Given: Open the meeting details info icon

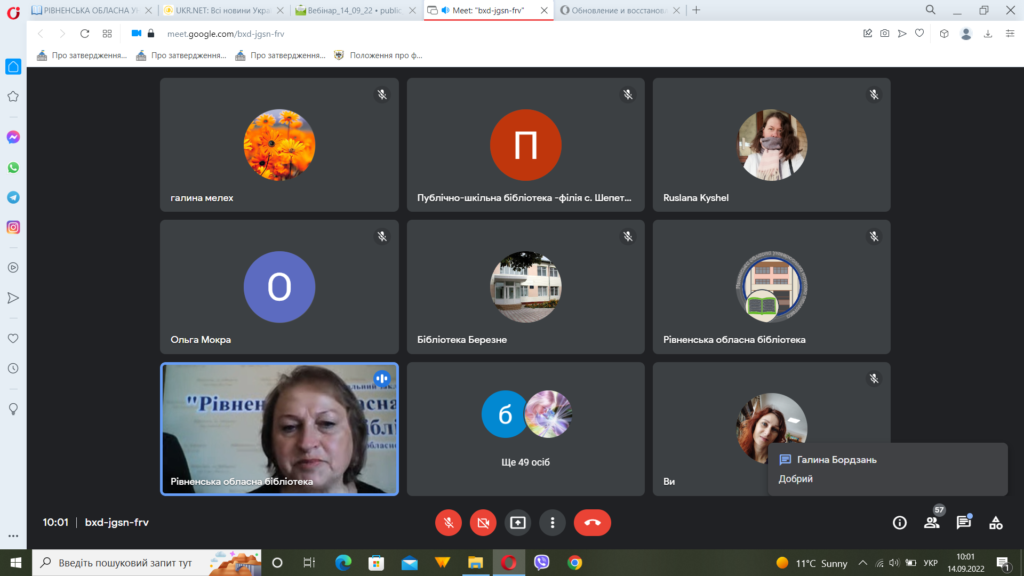Looking at the screenshot, I should coord(899,522).
